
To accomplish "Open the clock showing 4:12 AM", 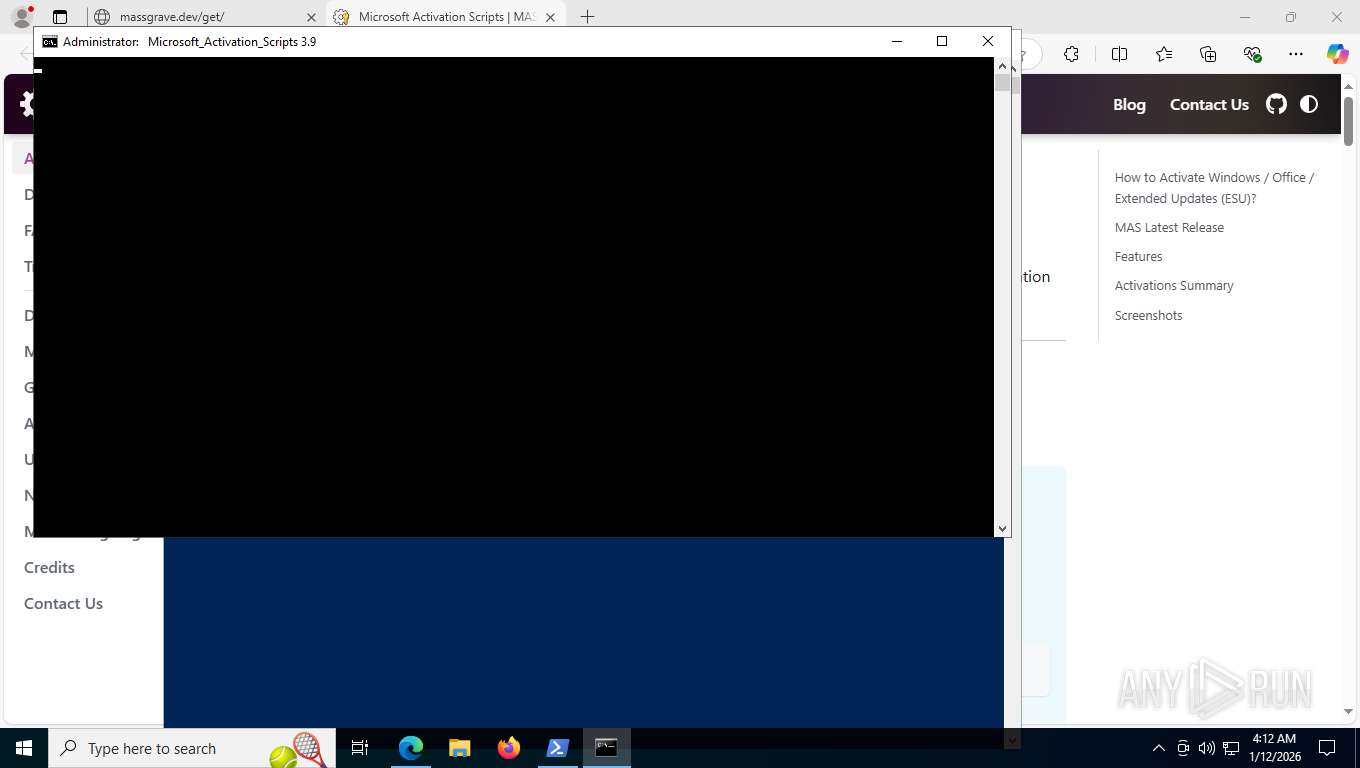I will pyautogui.click(x=1274, y=748).
